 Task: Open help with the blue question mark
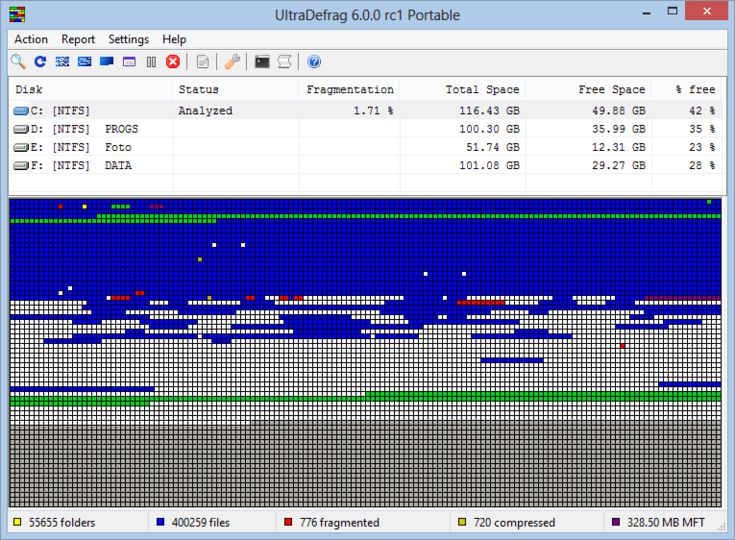(314, 61)
